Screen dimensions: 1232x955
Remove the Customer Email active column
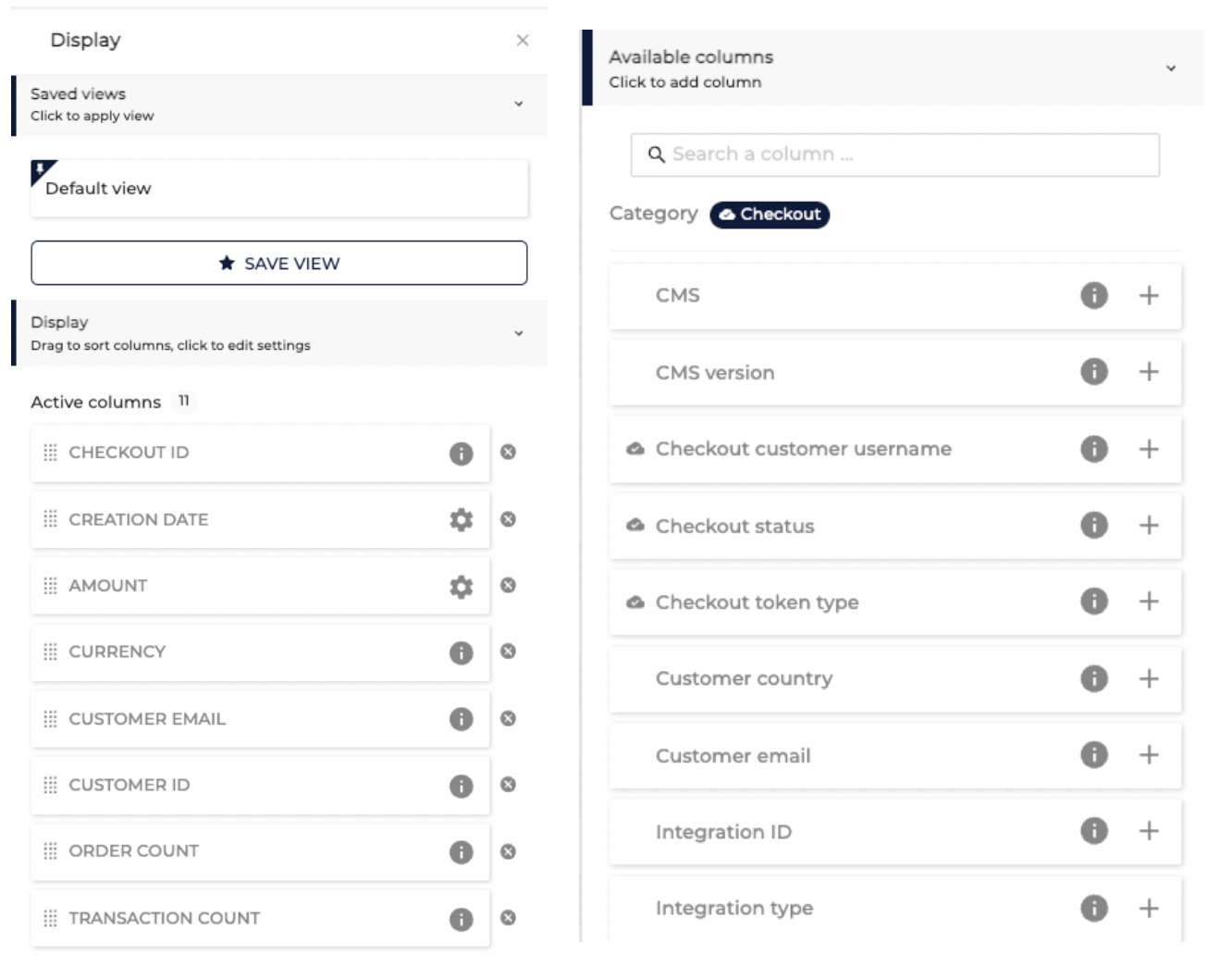tap(508, 719)
